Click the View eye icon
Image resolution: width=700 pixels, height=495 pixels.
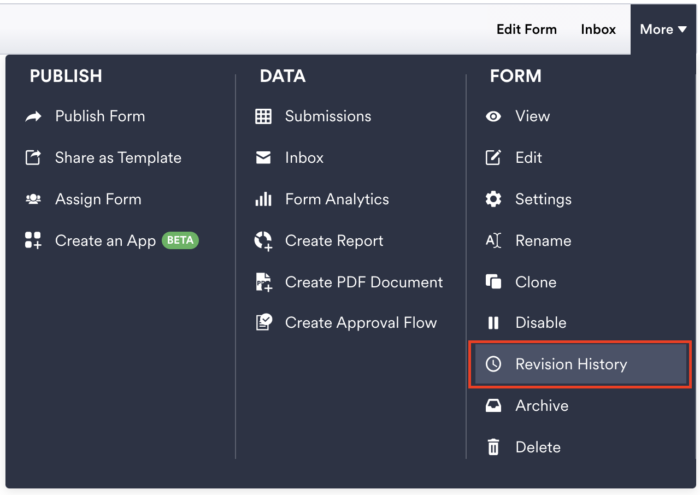coord(493,117)
